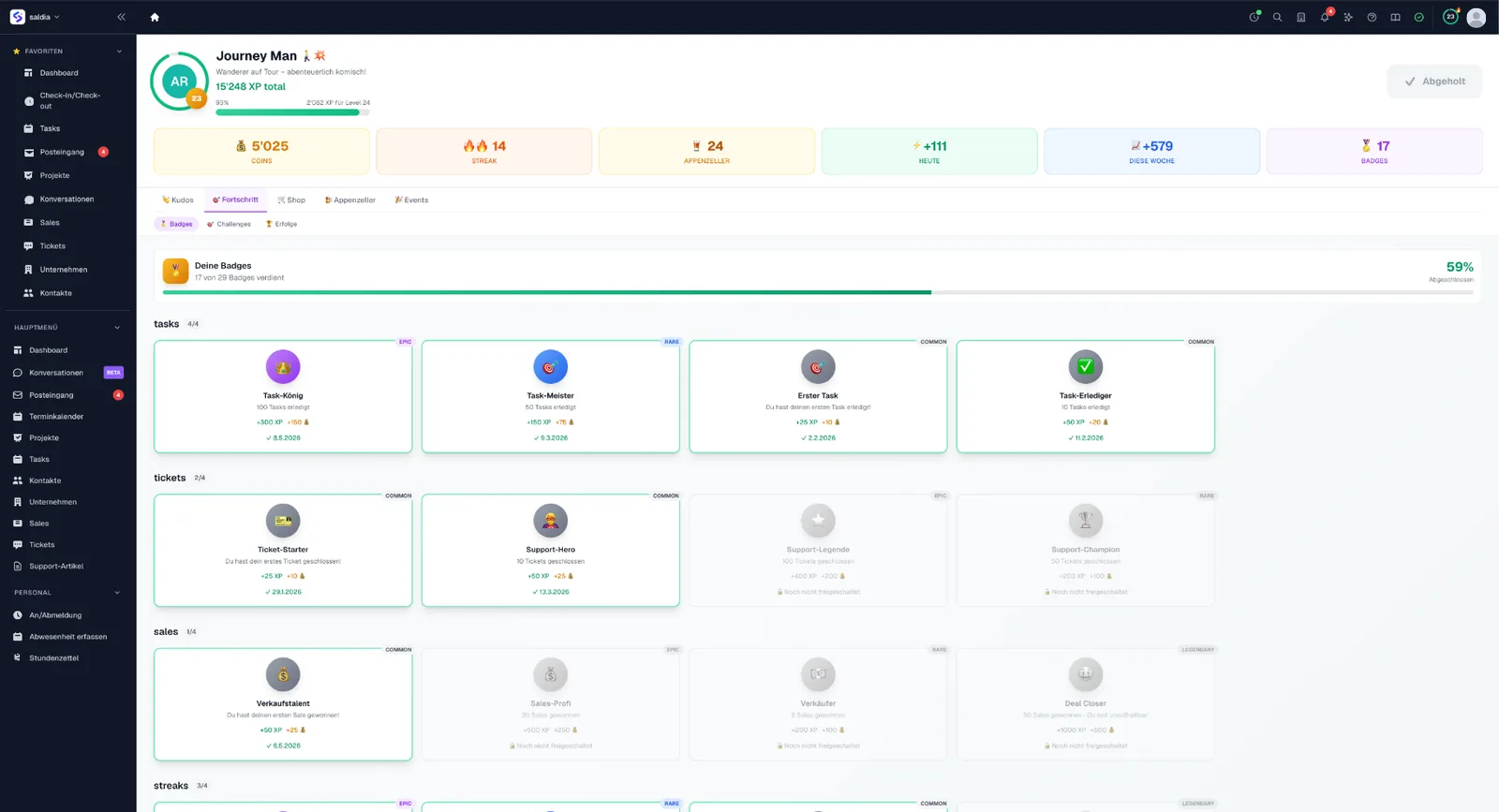1499x812 pixels.
Task: Click the +579 Diese Woche card
Action: tap(1152, 152)
